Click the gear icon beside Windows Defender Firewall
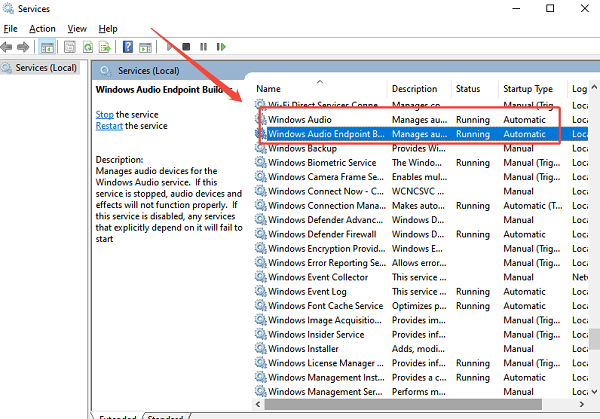The width and height of the screenshot is (600, 419). tap(261, 234)
